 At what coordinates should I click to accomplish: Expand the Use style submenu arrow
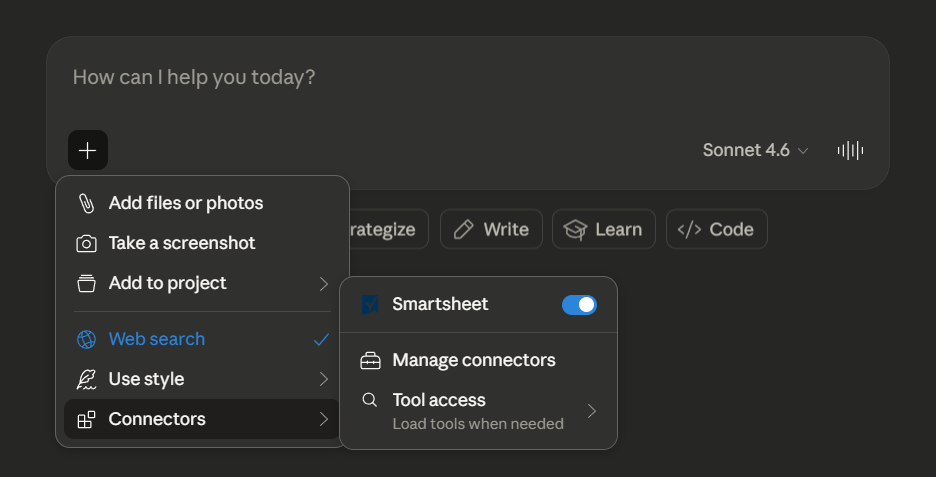(x=323, y=379)
